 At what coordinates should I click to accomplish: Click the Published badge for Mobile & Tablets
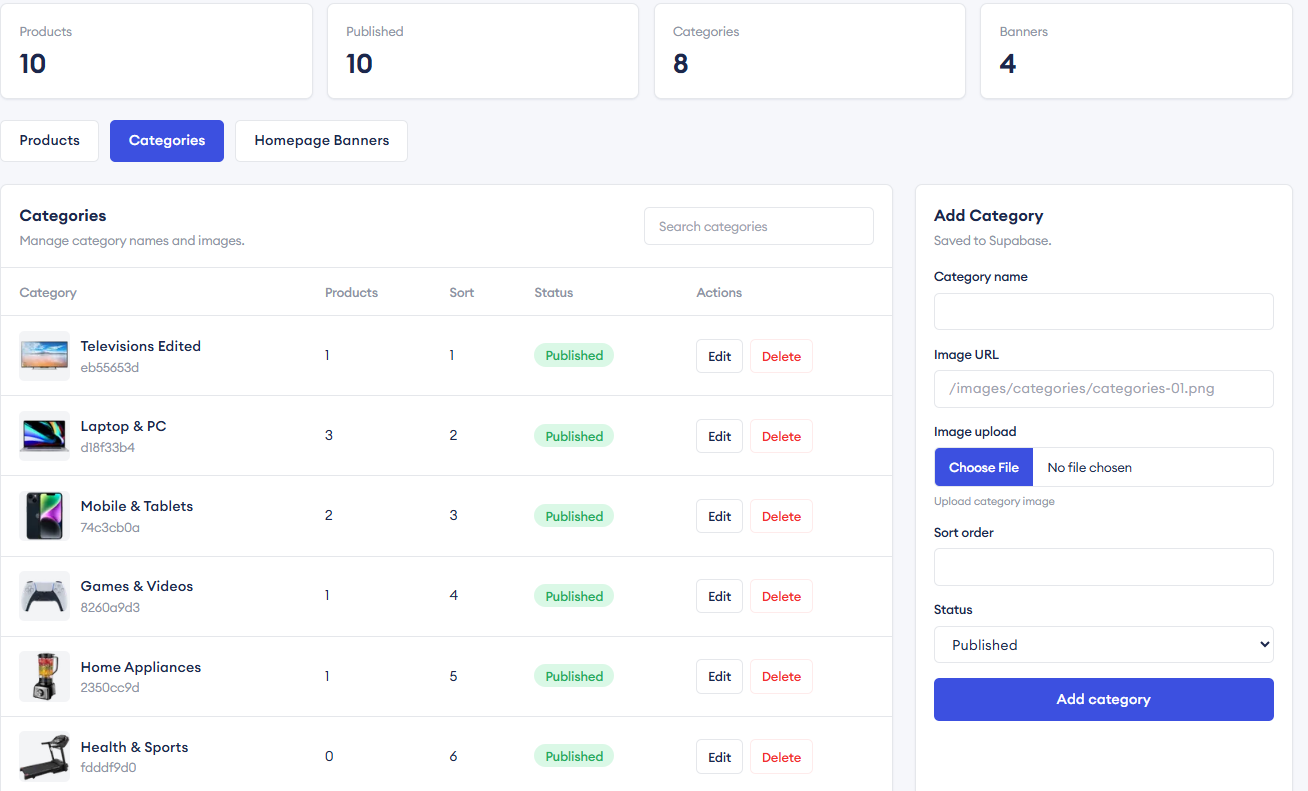(x=574, y=516)
